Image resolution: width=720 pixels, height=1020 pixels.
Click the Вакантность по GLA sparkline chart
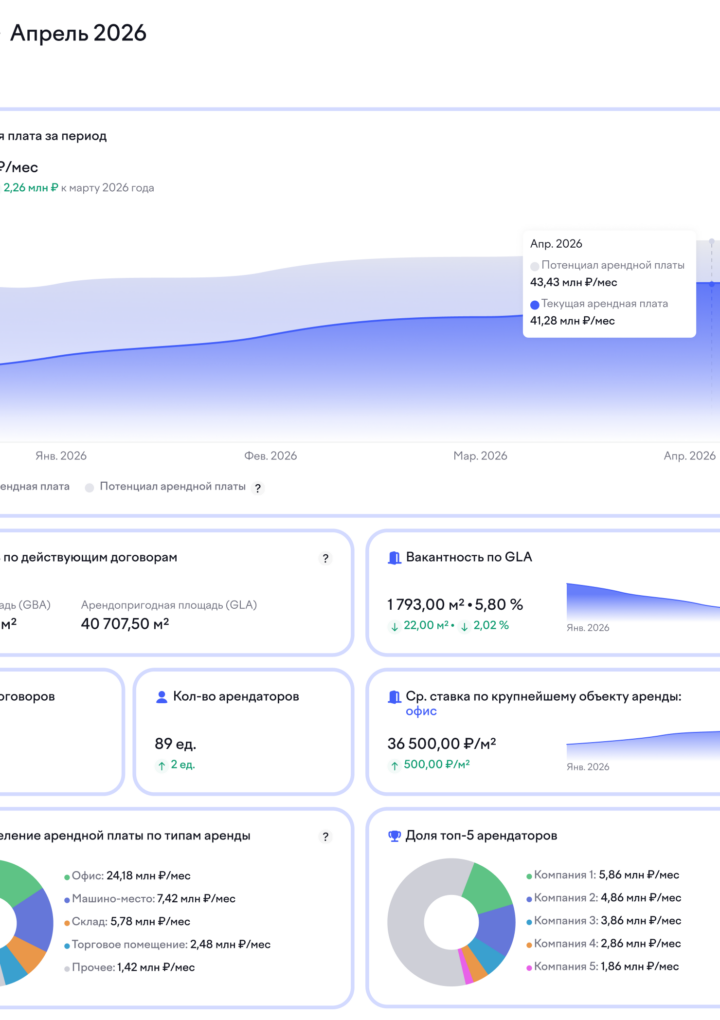coord(643,601)
